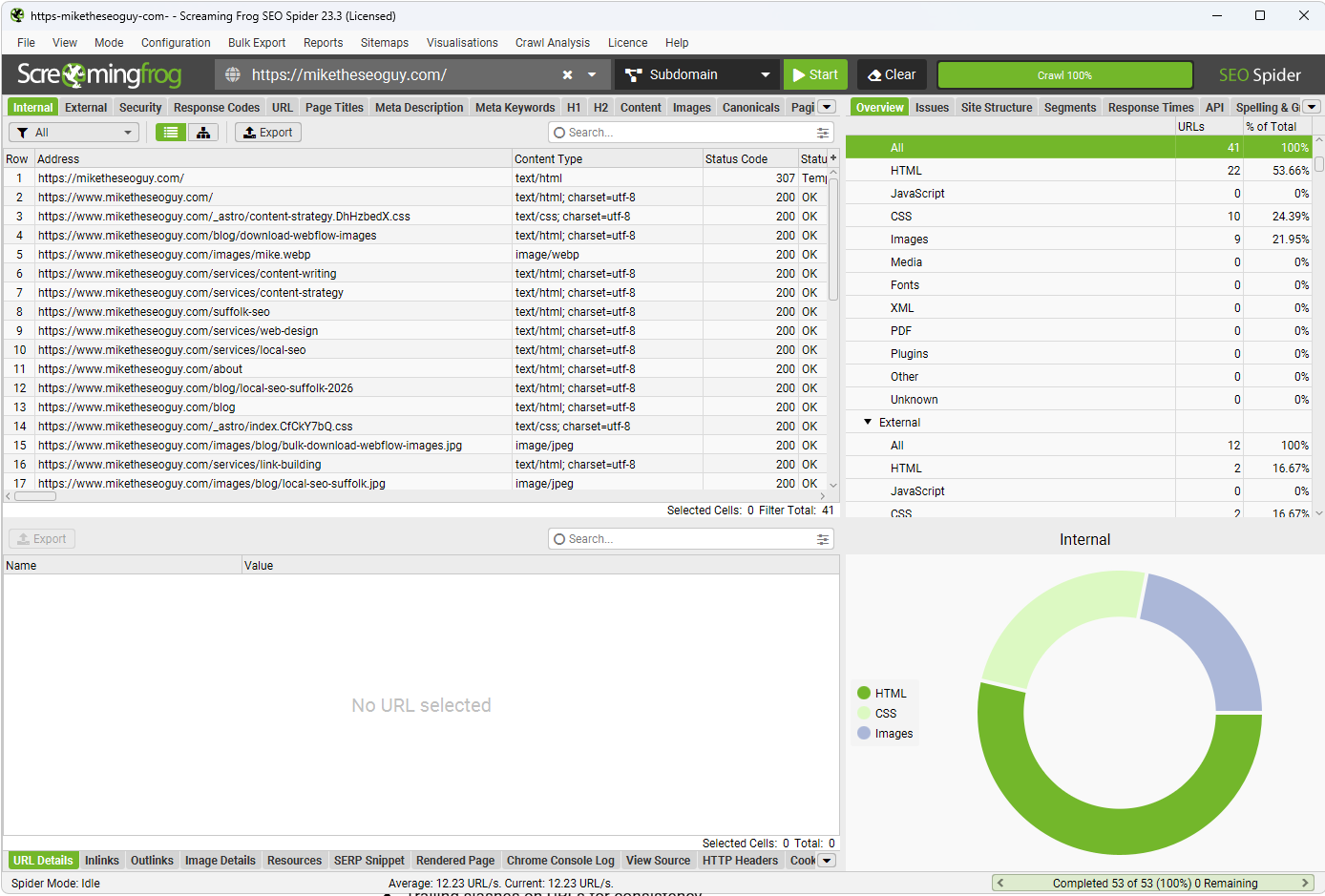Open advanced search options beside the Search field

coord(822,132)
